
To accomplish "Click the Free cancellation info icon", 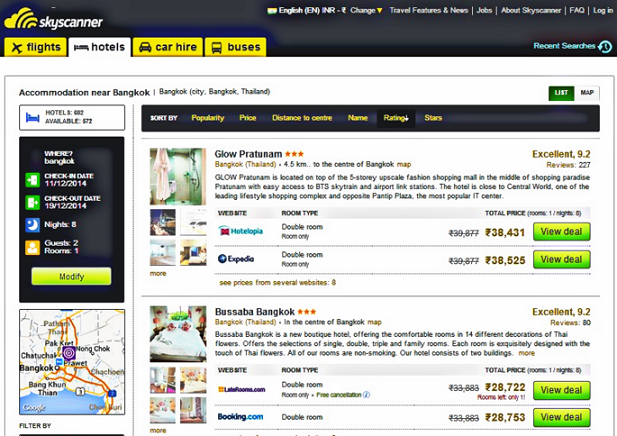I will [366, 395].
